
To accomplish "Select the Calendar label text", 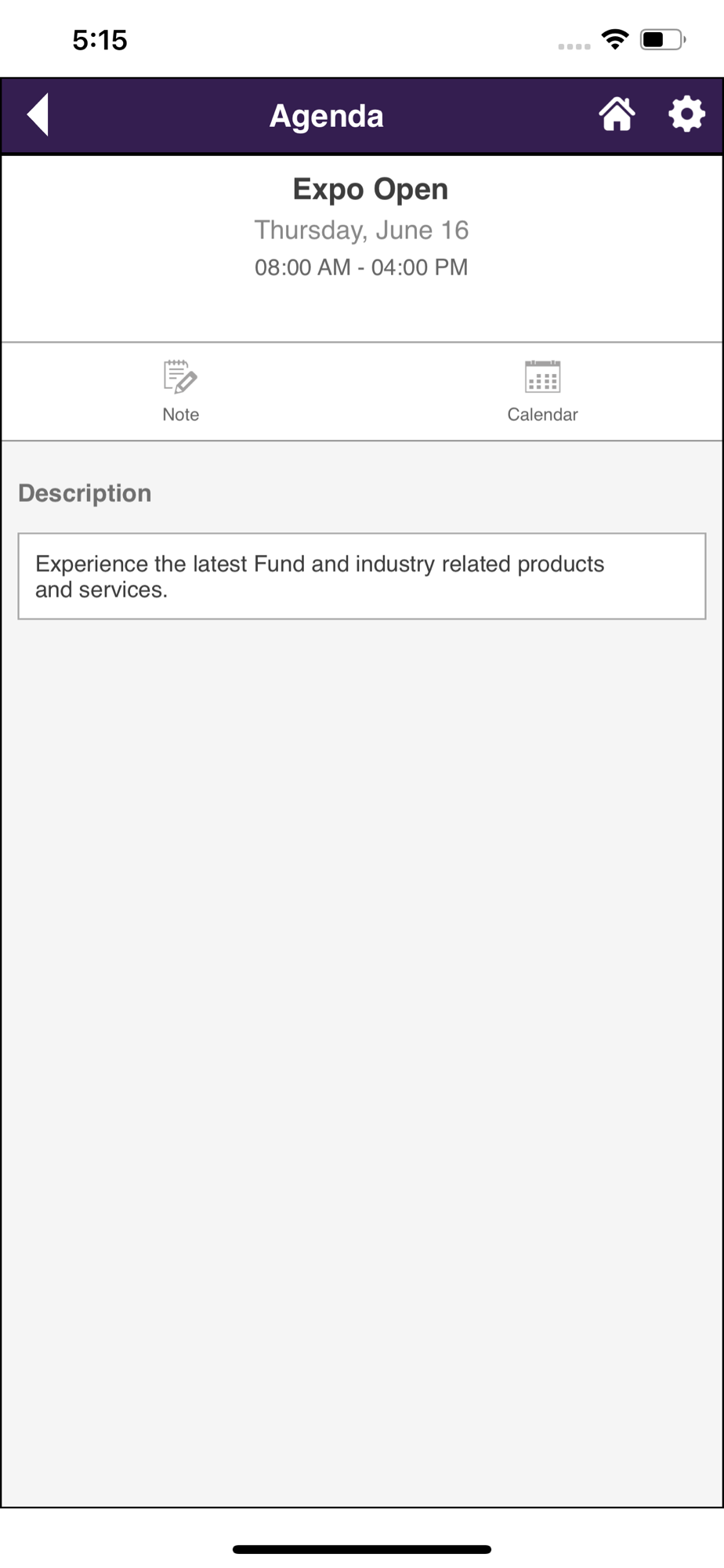I will pyautogui.click(x=542, y=415).
